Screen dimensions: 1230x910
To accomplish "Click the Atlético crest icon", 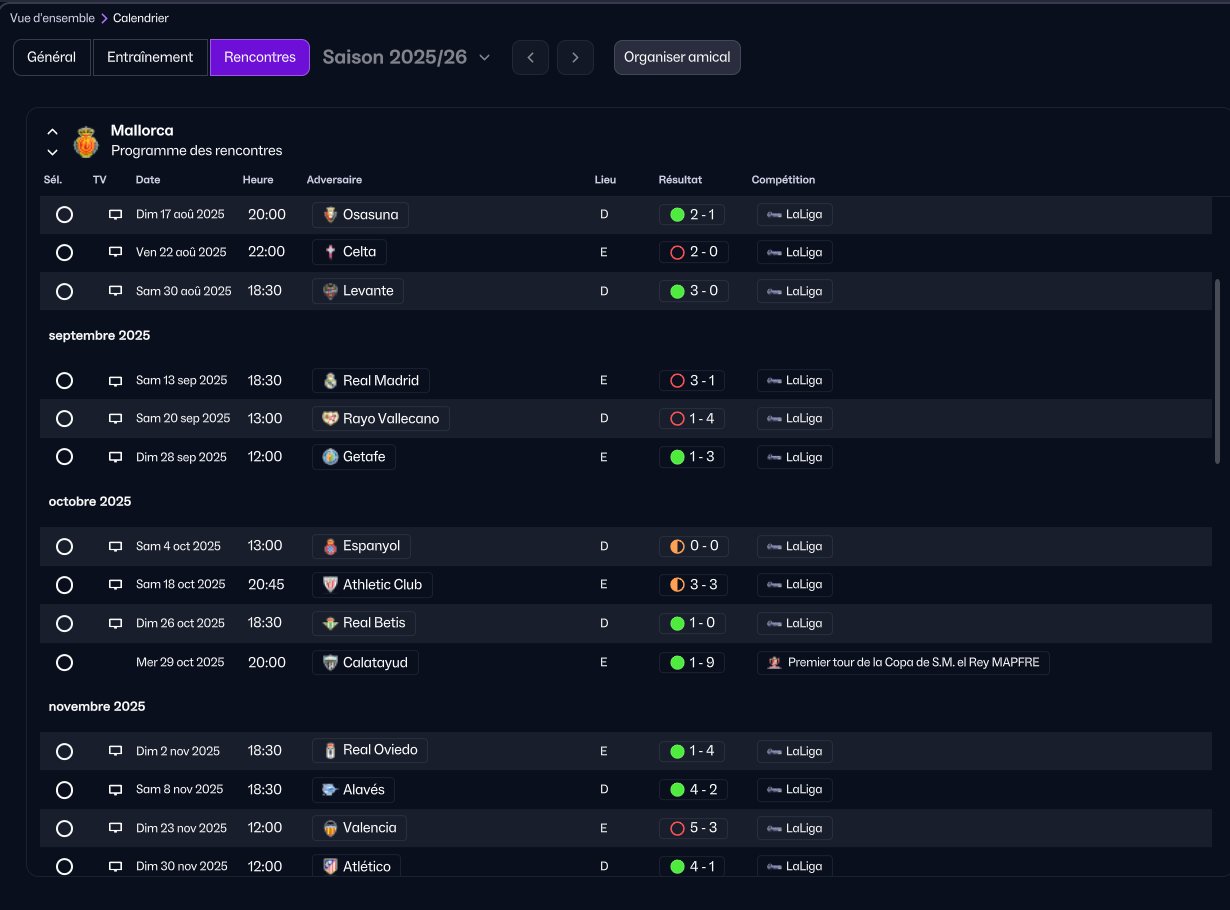I will point(330,866).
